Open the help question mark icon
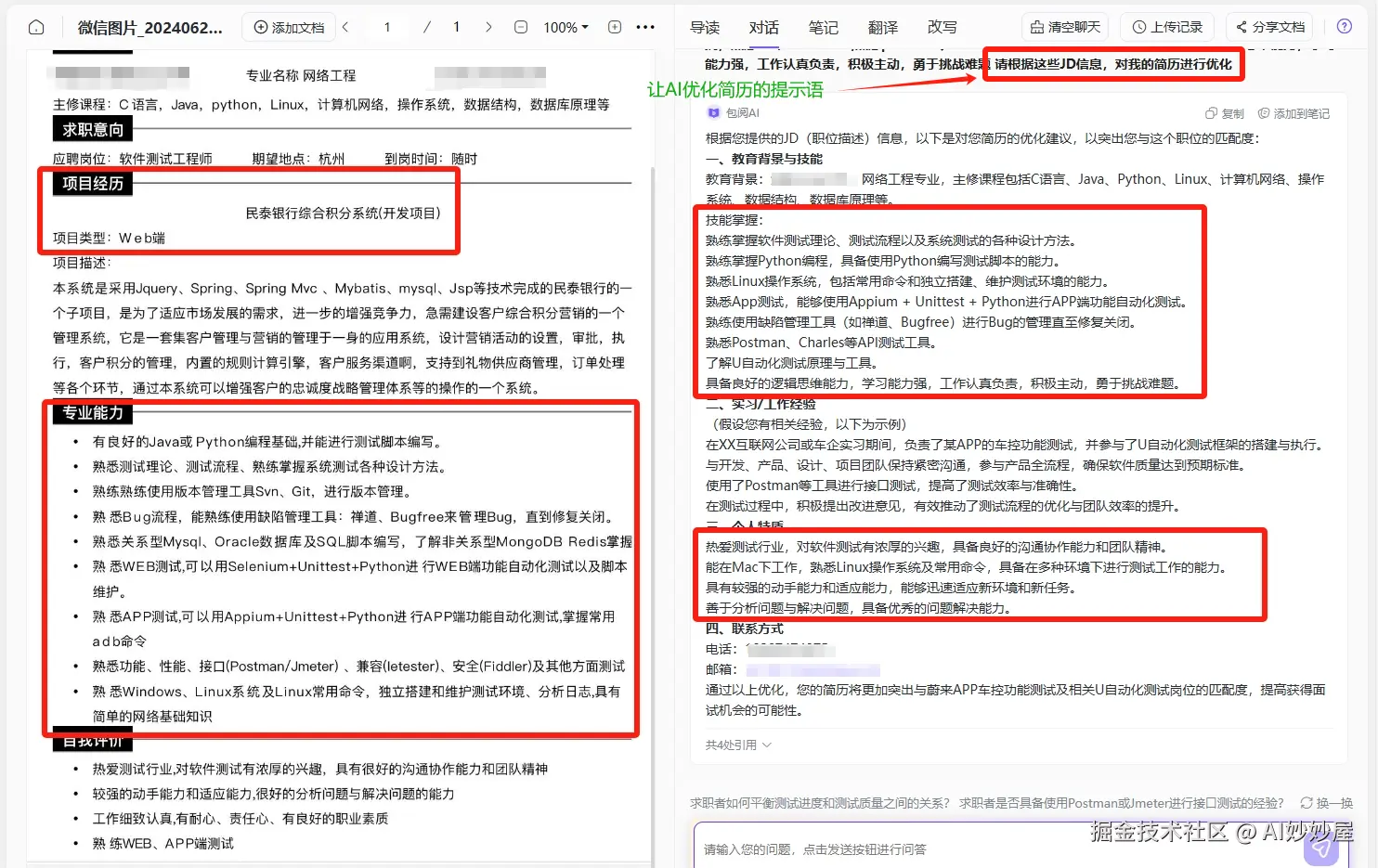The width and height of the screenshot is (1378, 868). (x=1344, y=26)
